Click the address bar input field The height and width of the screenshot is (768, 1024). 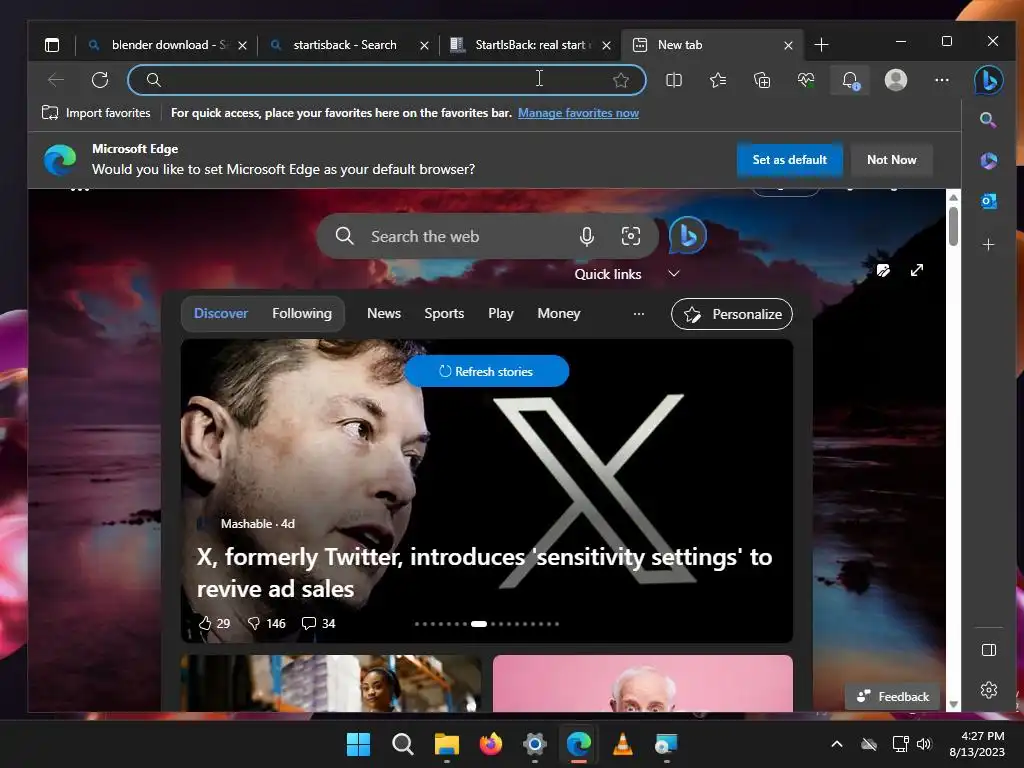385,80
